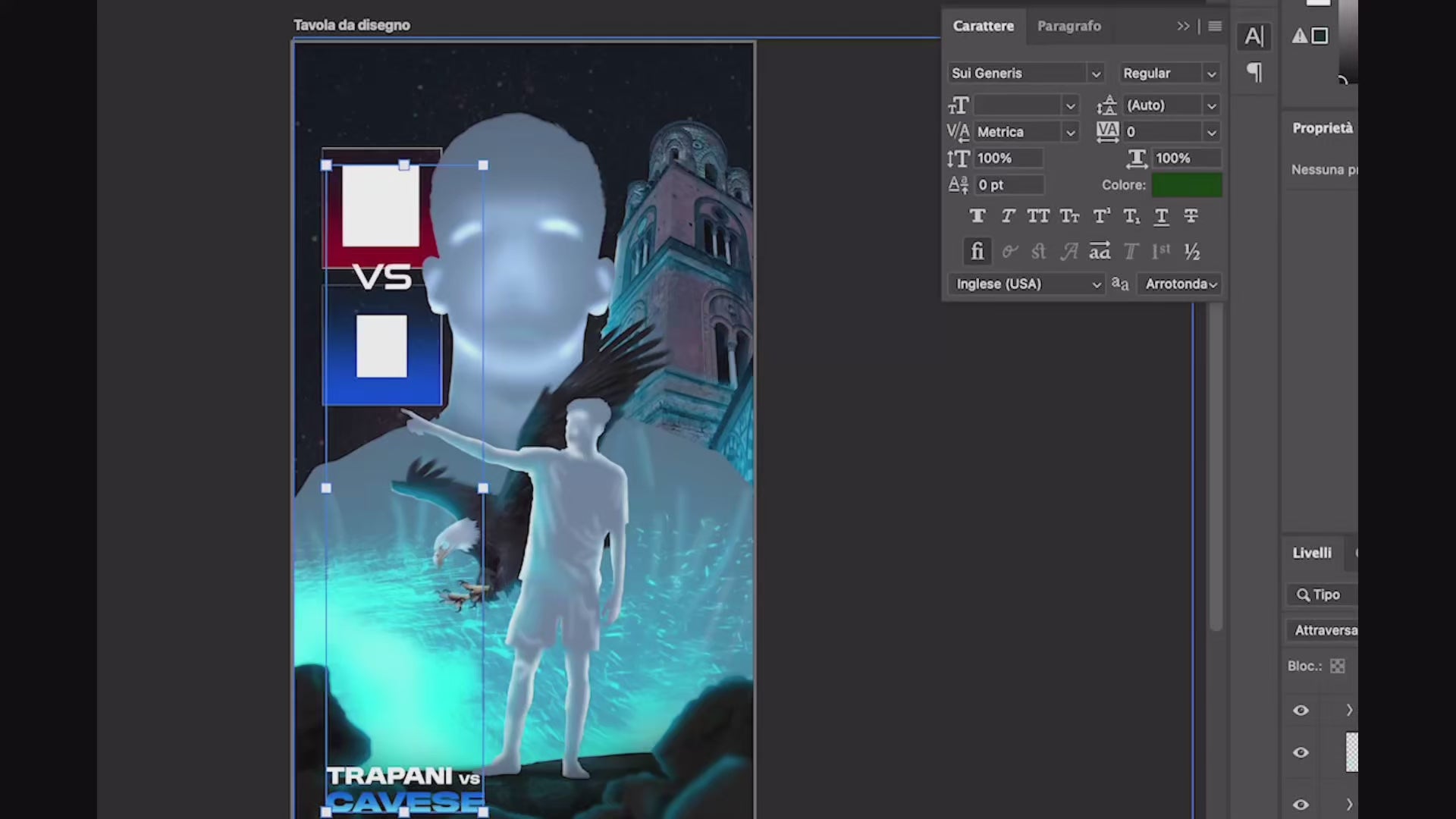Enable Small Caps (Tt) text style

click(1069, 217)
